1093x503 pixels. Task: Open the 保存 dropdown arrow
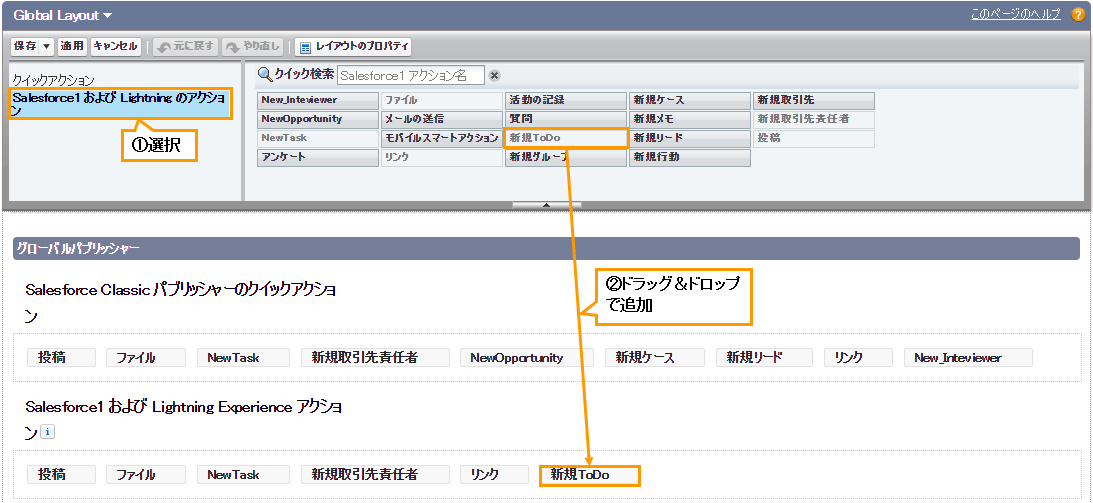47,47
